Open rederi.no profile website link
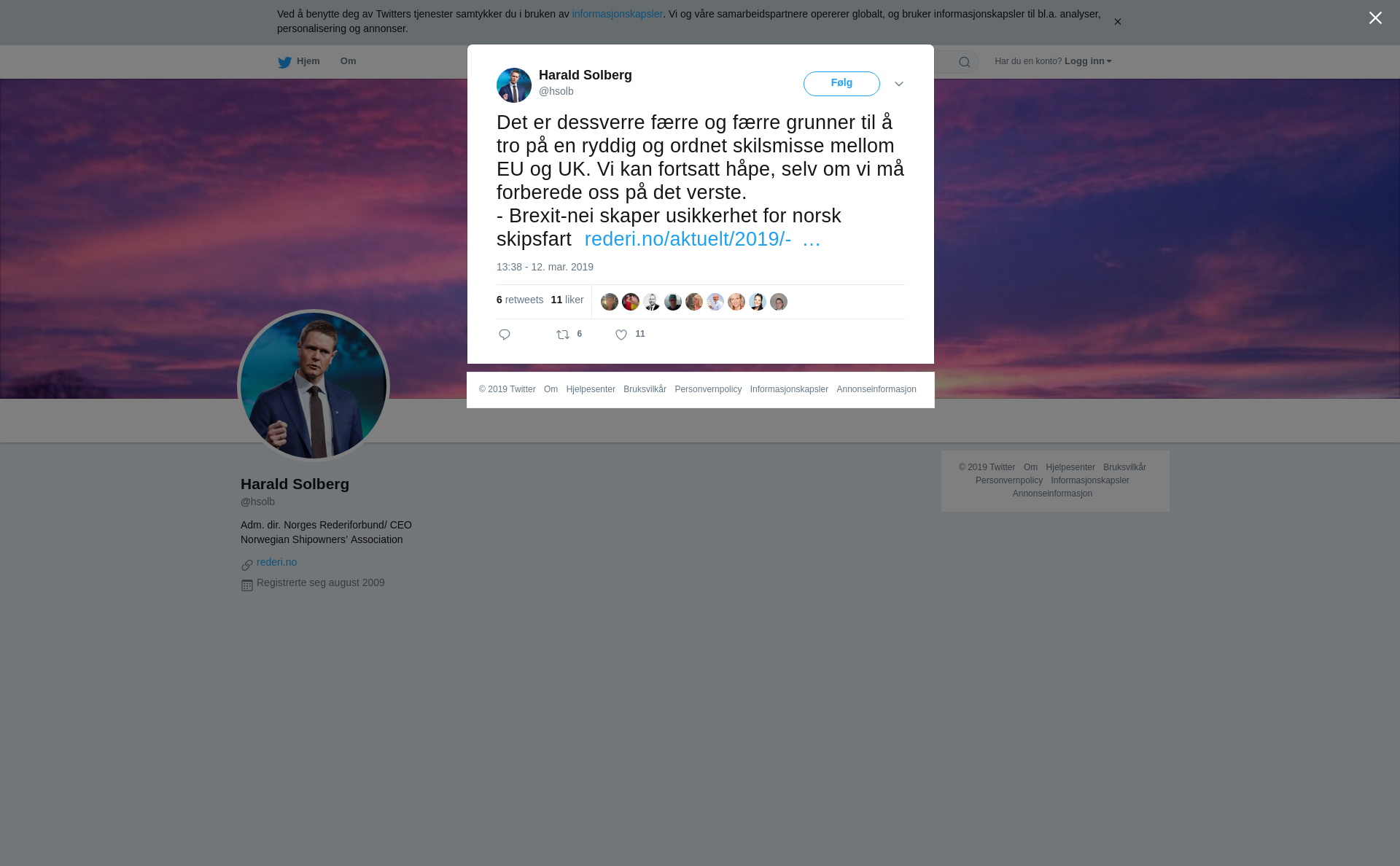1400x866 pixels. (x=276, y=562)
